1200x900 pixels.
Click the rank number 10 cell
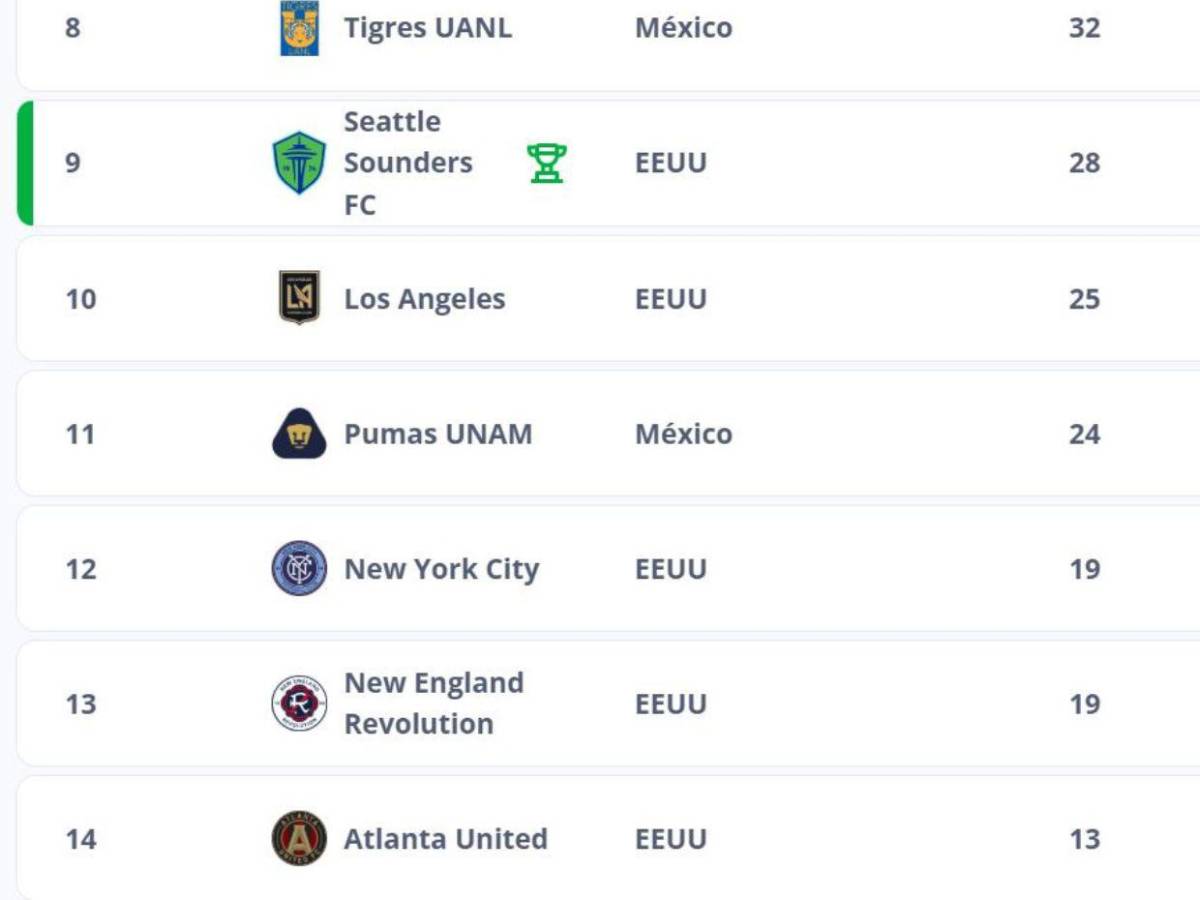pyautogui.click(x=80, y=298)
